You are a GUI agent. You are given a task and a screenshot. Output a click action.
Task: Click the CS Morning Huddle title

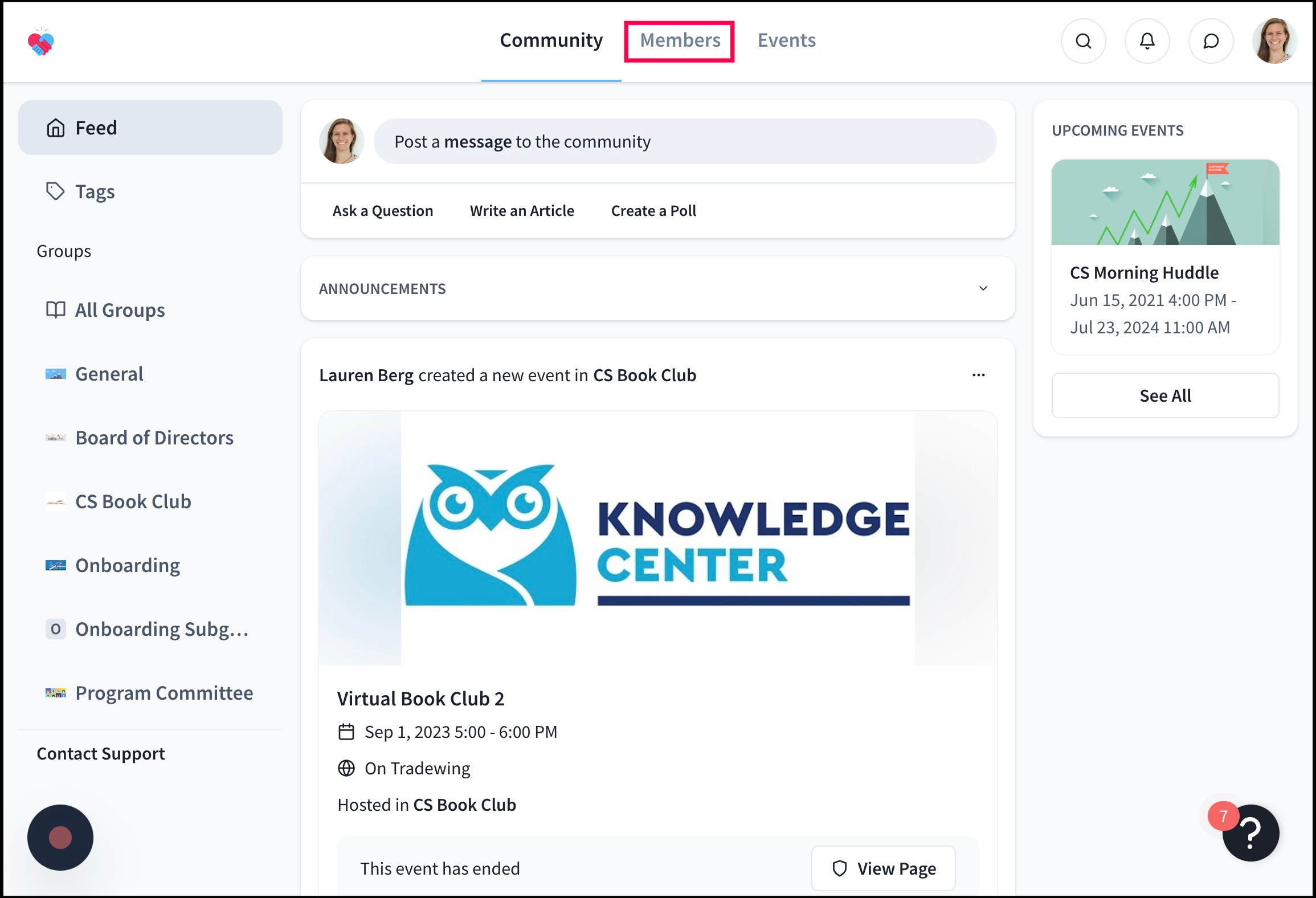[x=1144, y=273]
